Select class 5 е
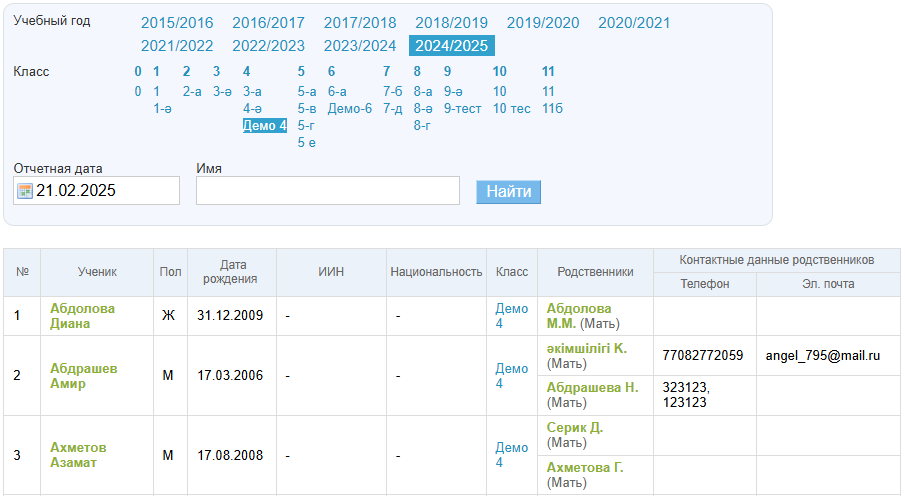Screen dimensions: 905x496 (306, 142)
